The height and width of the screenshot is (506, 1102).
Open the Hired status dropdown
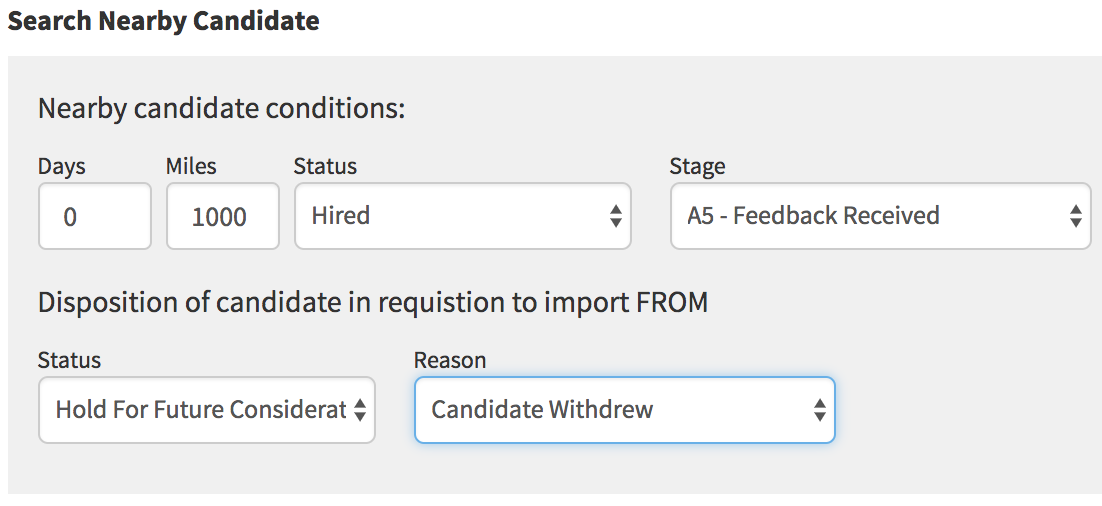(462, 216)
